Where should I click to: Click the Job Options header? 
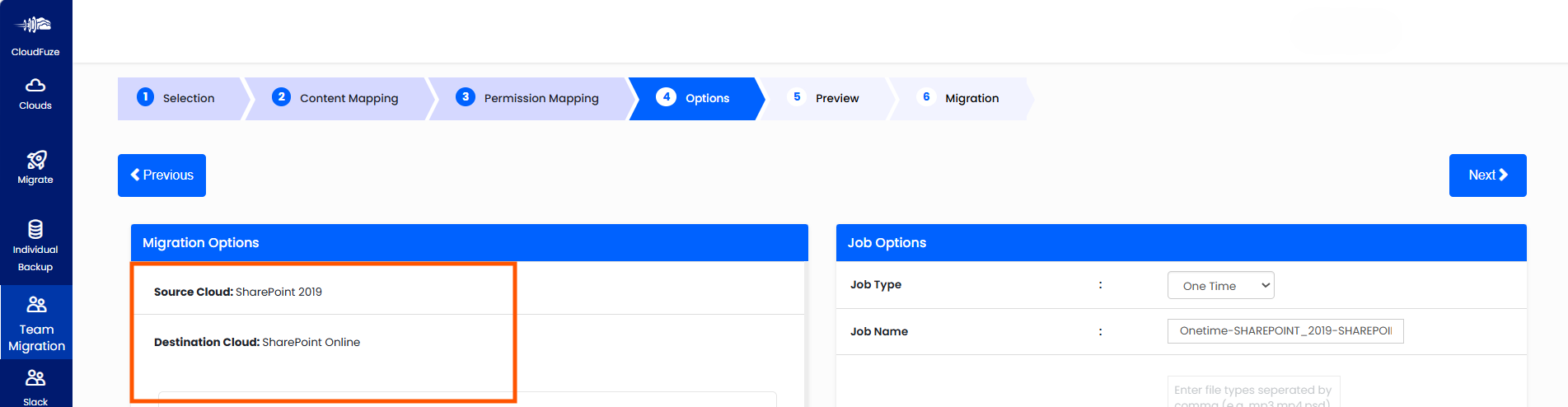pos(1181,243)
